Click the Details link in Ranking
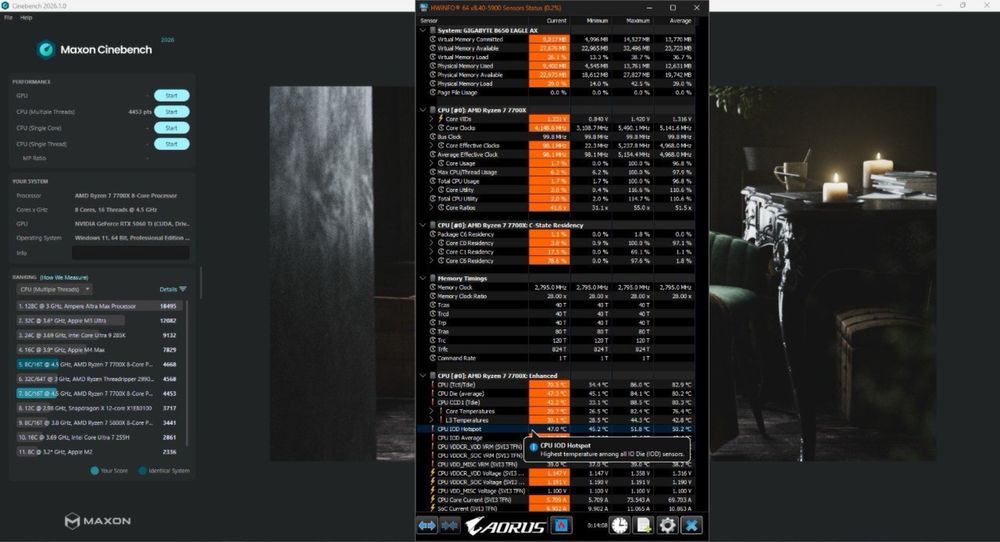The image size is (1000, 542). [x=168, y=289]
